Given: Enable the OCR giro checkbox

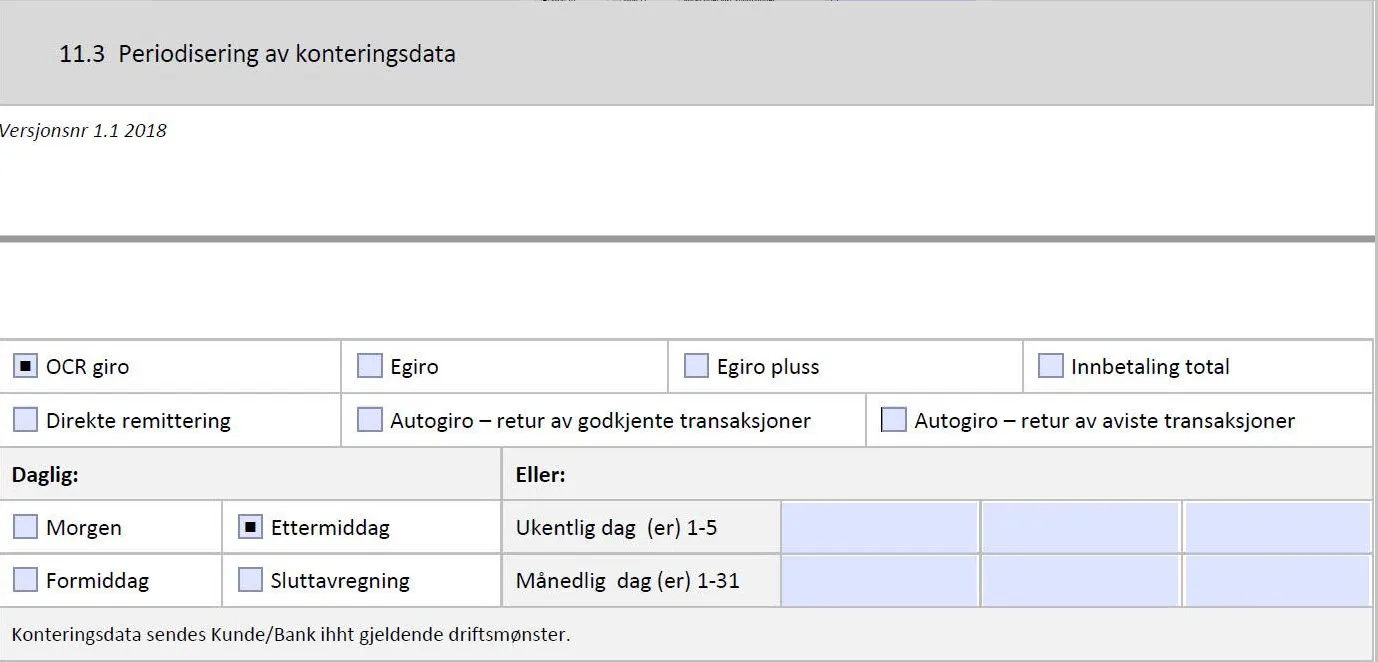Looking at the screenshot, I should (x=25, y=366).
